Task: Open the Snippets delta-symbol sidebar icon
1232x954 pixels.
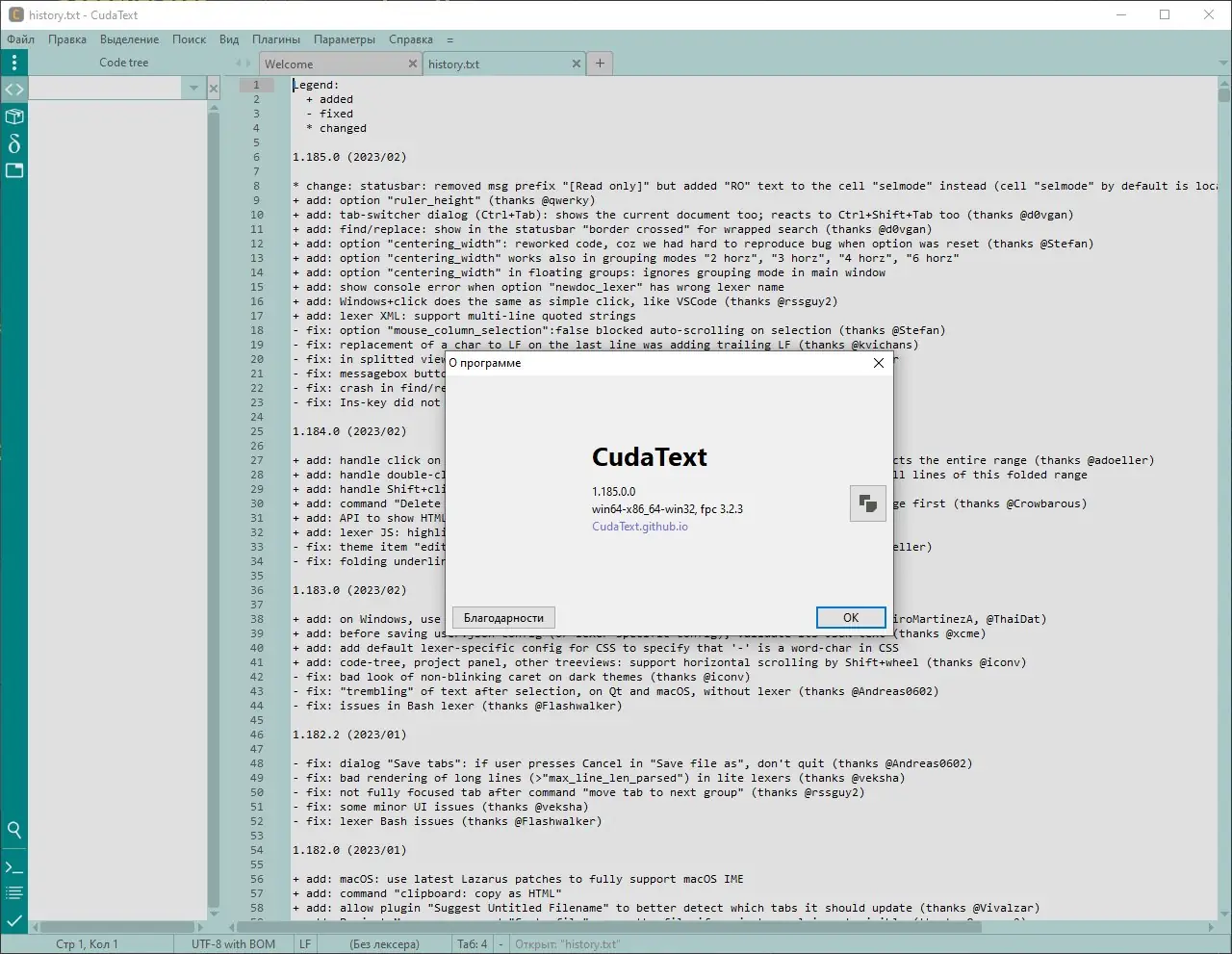Action: pyautogui.click(x=14, y=143)
